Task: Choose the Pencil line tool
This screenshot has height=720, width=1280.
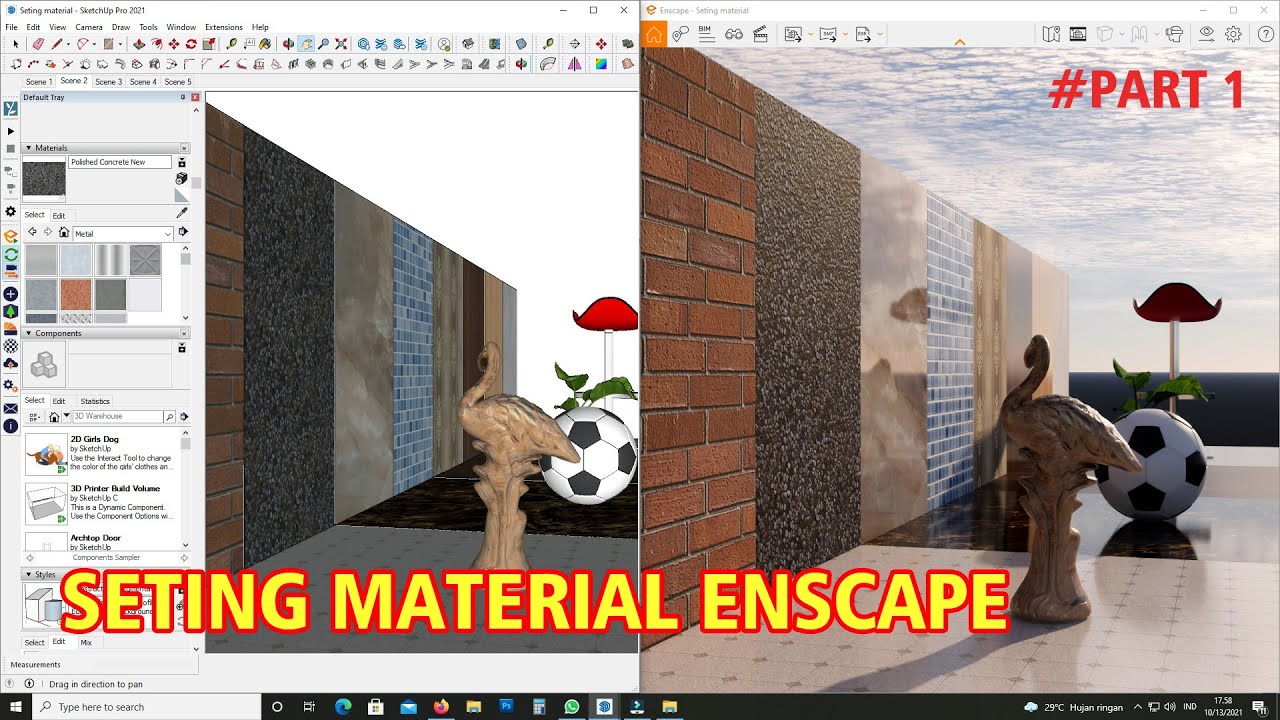Action: click(57, 44)
